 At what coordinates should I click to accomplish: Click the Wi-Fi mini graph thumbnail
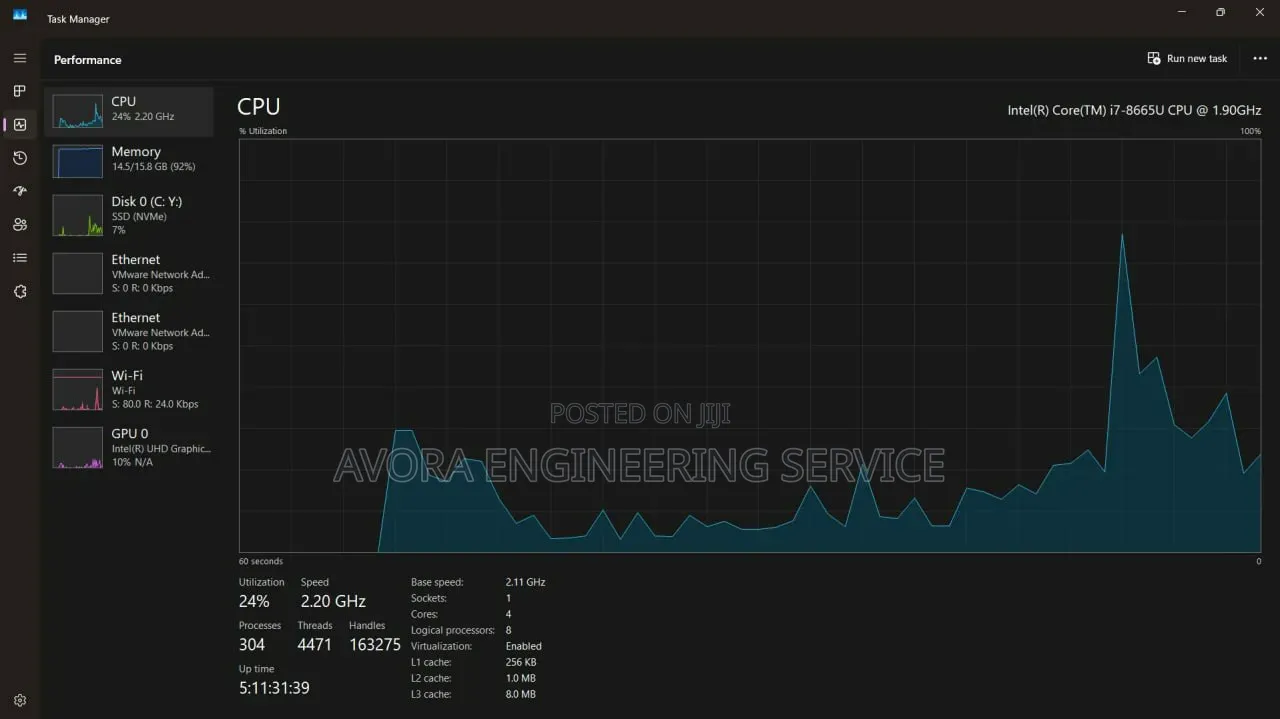point(77,389)
